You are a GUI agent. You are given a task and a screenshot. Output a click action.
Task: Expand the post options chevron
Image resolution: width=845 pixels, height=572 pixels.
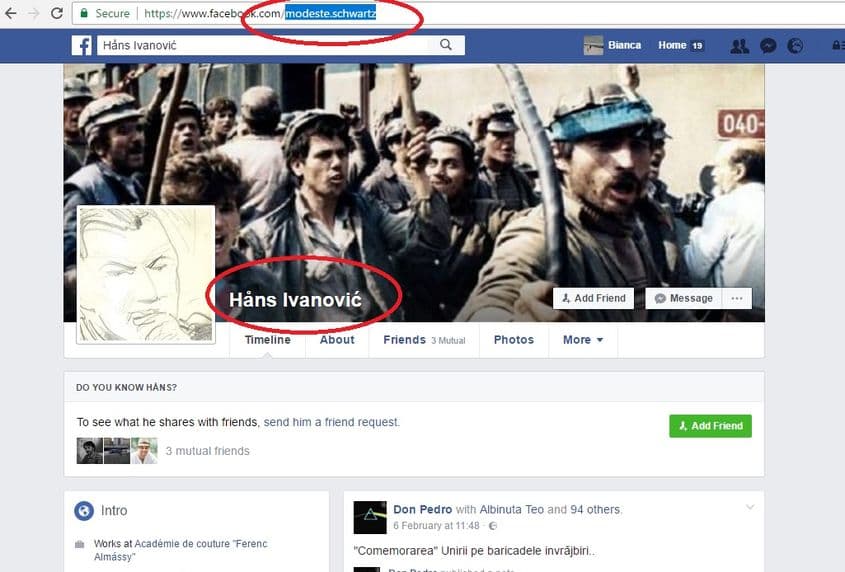pyautogui.click(x=750, y=507)
